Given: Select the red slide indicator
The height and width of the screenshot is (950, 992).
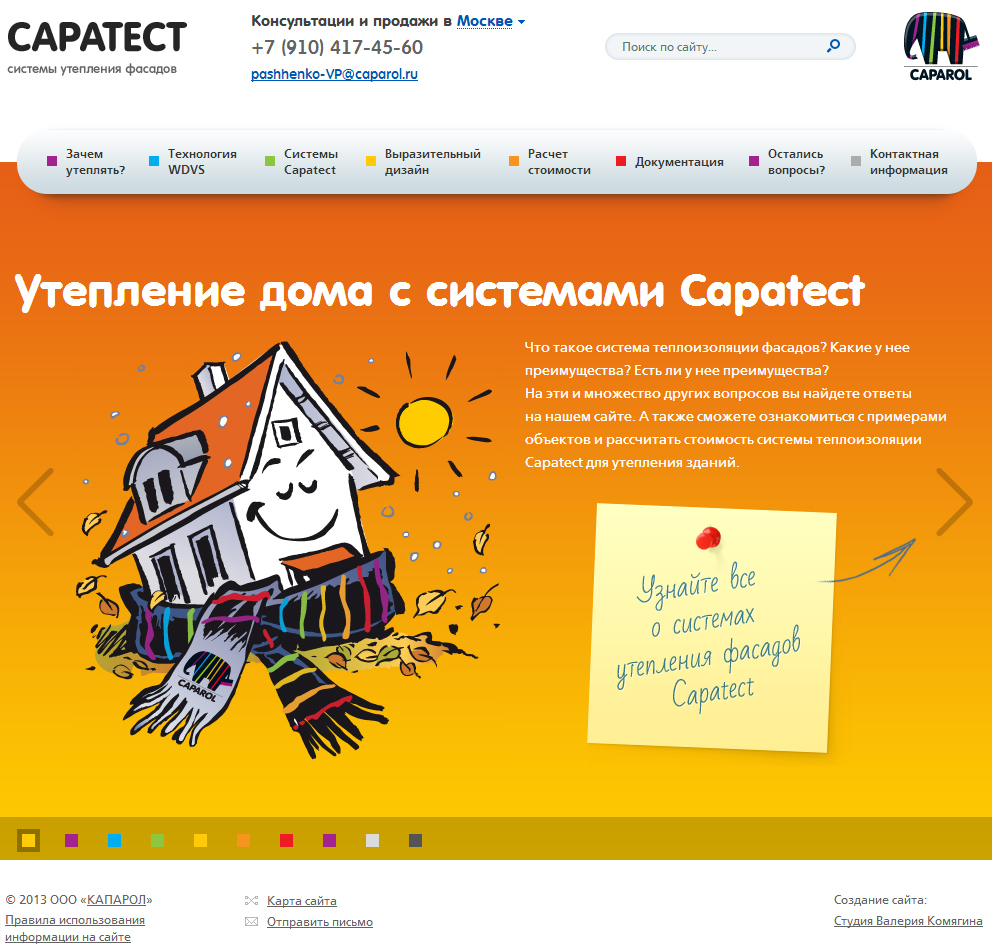Looking at the screenshot, I should [287, 840].
